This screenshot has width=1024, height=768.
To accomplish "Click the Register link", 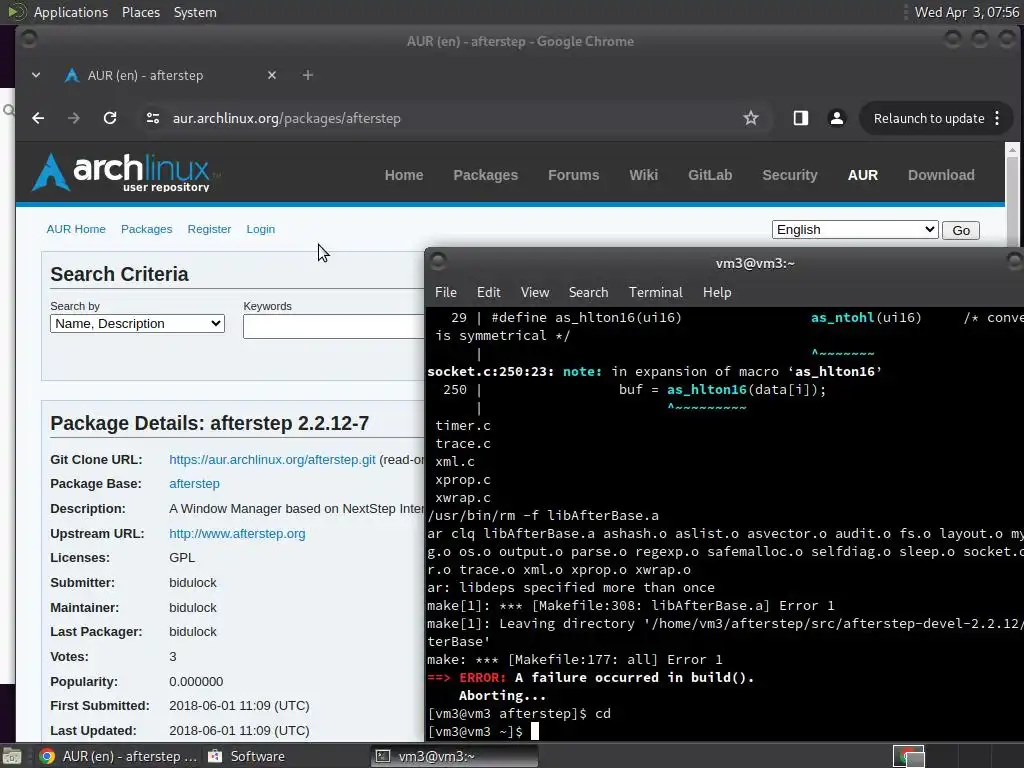I will pos(209,229).
